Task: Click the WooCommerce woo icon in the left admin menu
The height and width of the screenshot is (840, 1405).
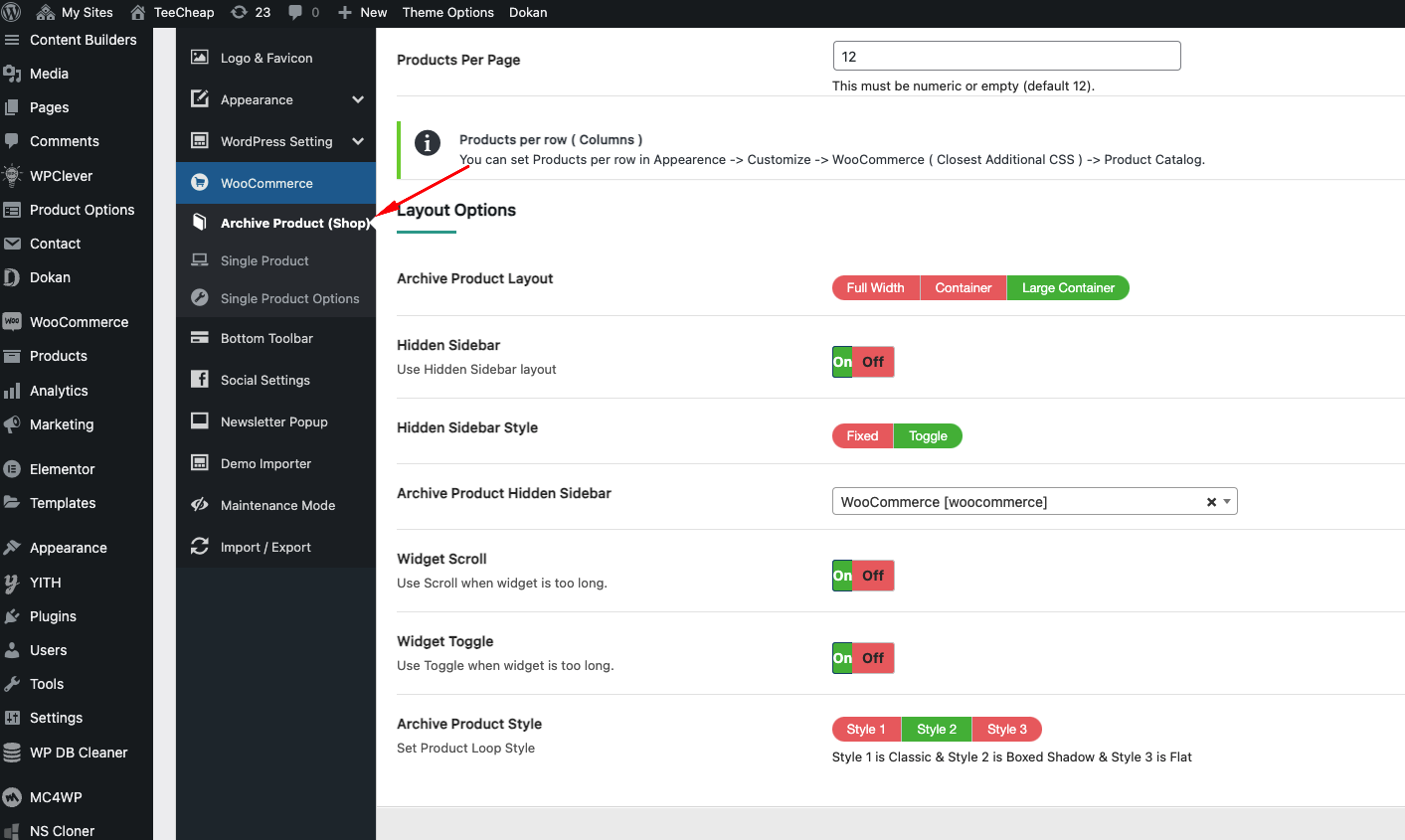Action: [12, 322]
